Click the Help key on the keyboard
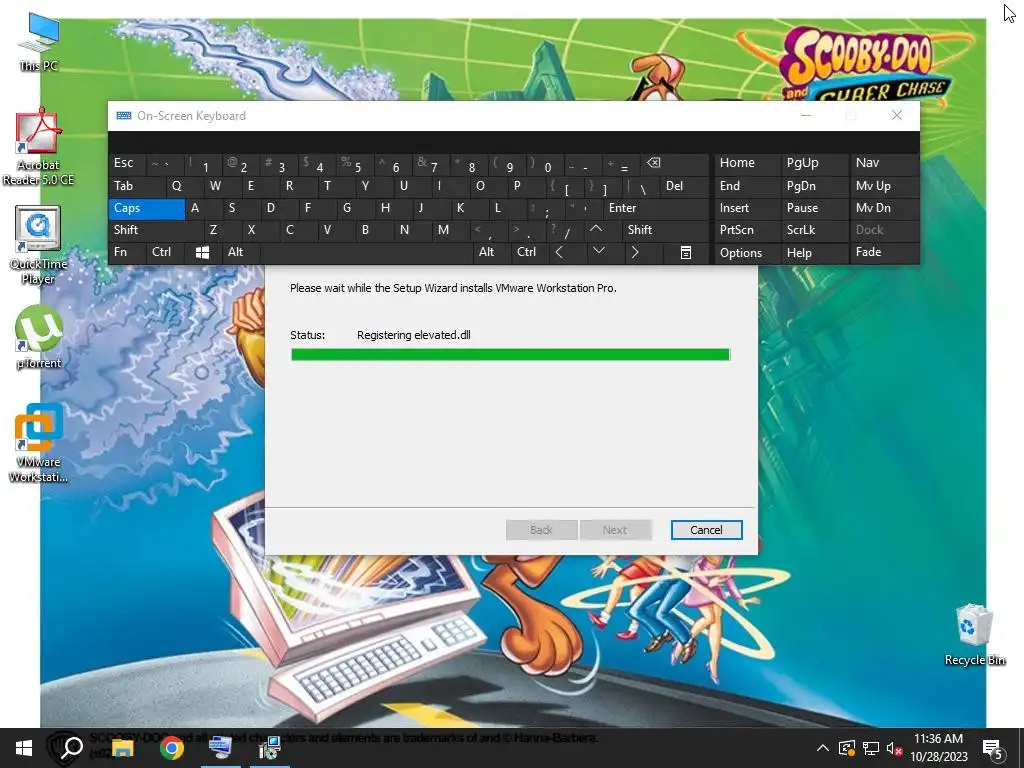The width and height of the screenshot is (1024, 768). click(x=814, y=253)
